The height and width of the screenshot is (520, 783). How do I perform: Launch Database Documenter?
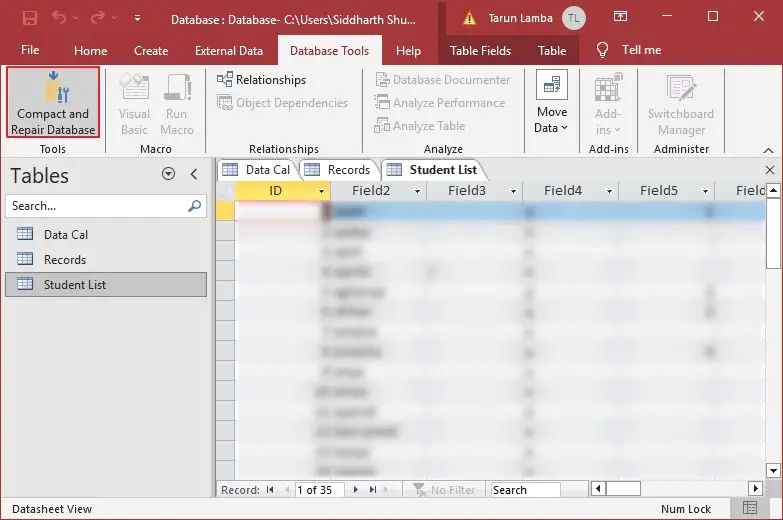coord(442,80)
